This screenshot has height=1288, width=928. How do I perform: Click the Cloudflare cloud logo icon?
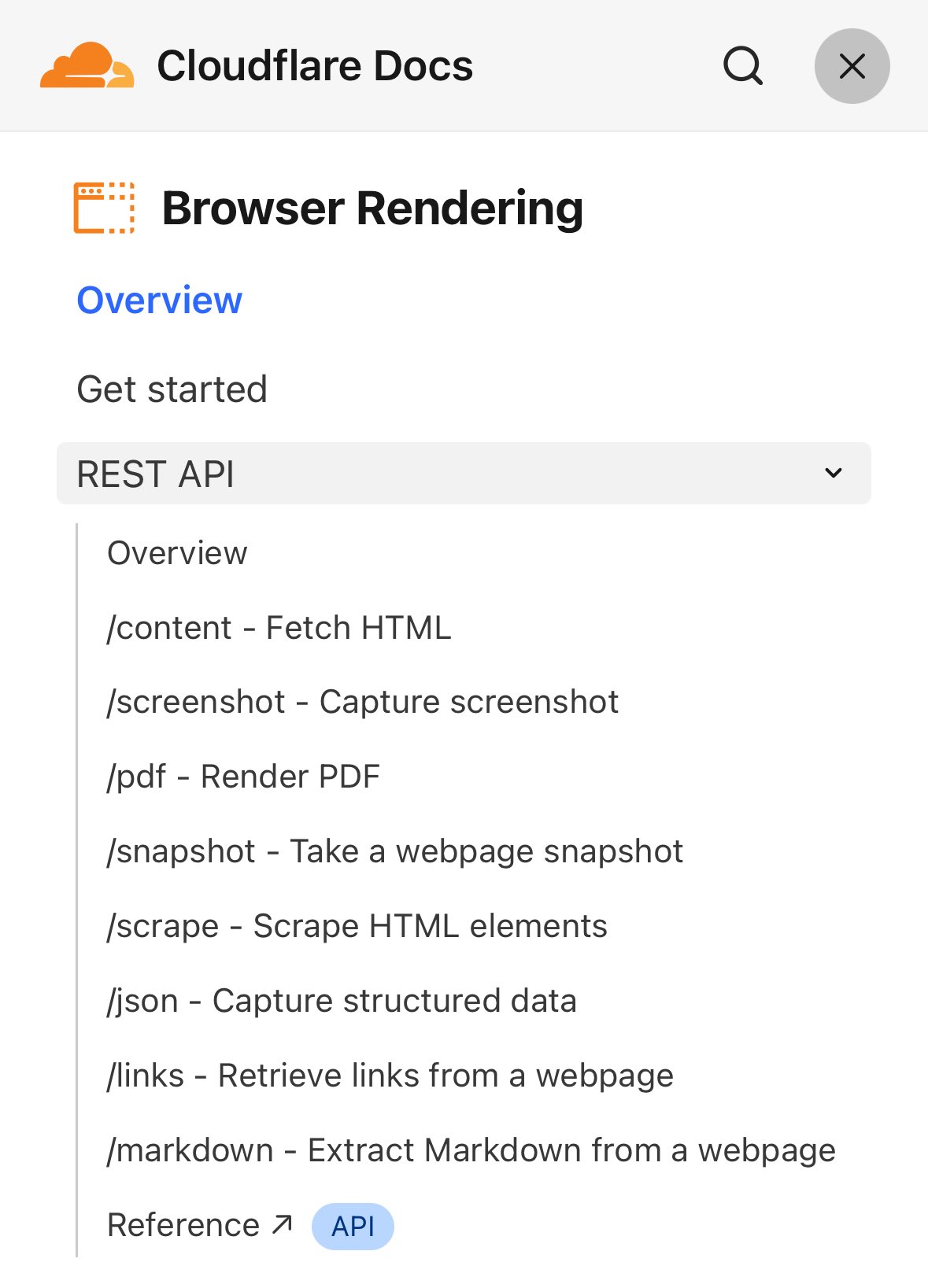87,65
